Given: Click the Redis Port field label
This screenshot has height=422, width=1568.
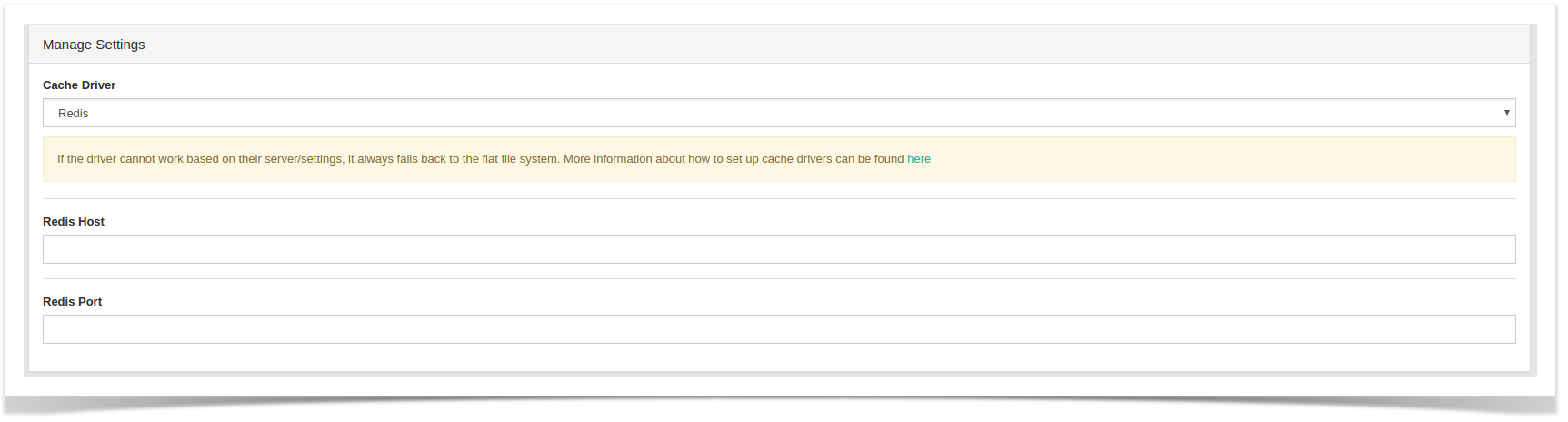Looking at the screenshot, I should click(x=72, y=302).
